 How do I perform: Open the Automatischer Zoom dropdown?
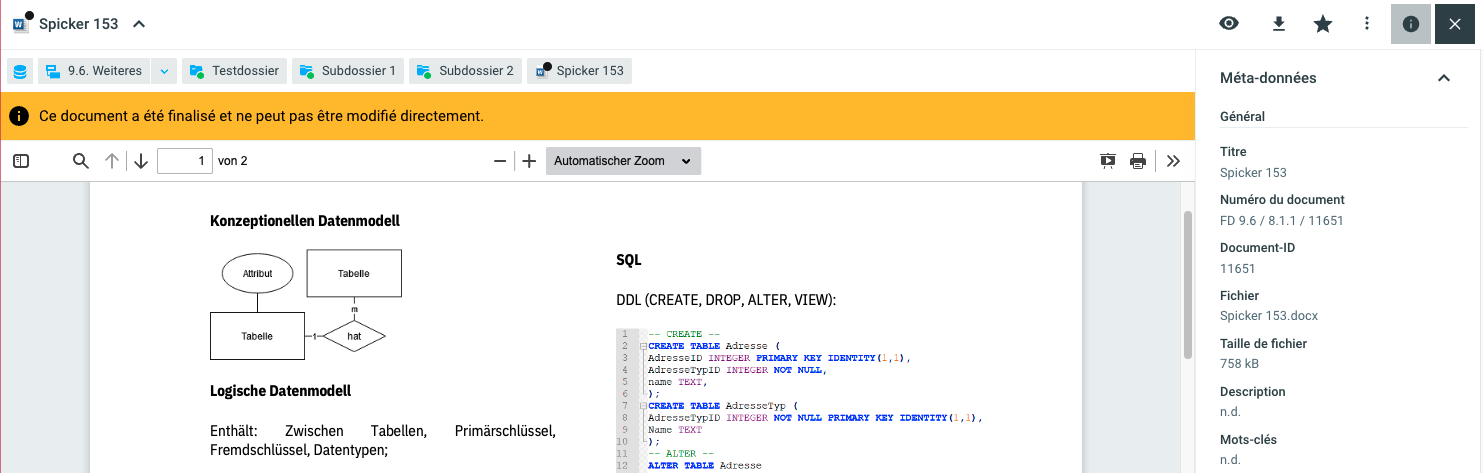click(x=623, y=161)
